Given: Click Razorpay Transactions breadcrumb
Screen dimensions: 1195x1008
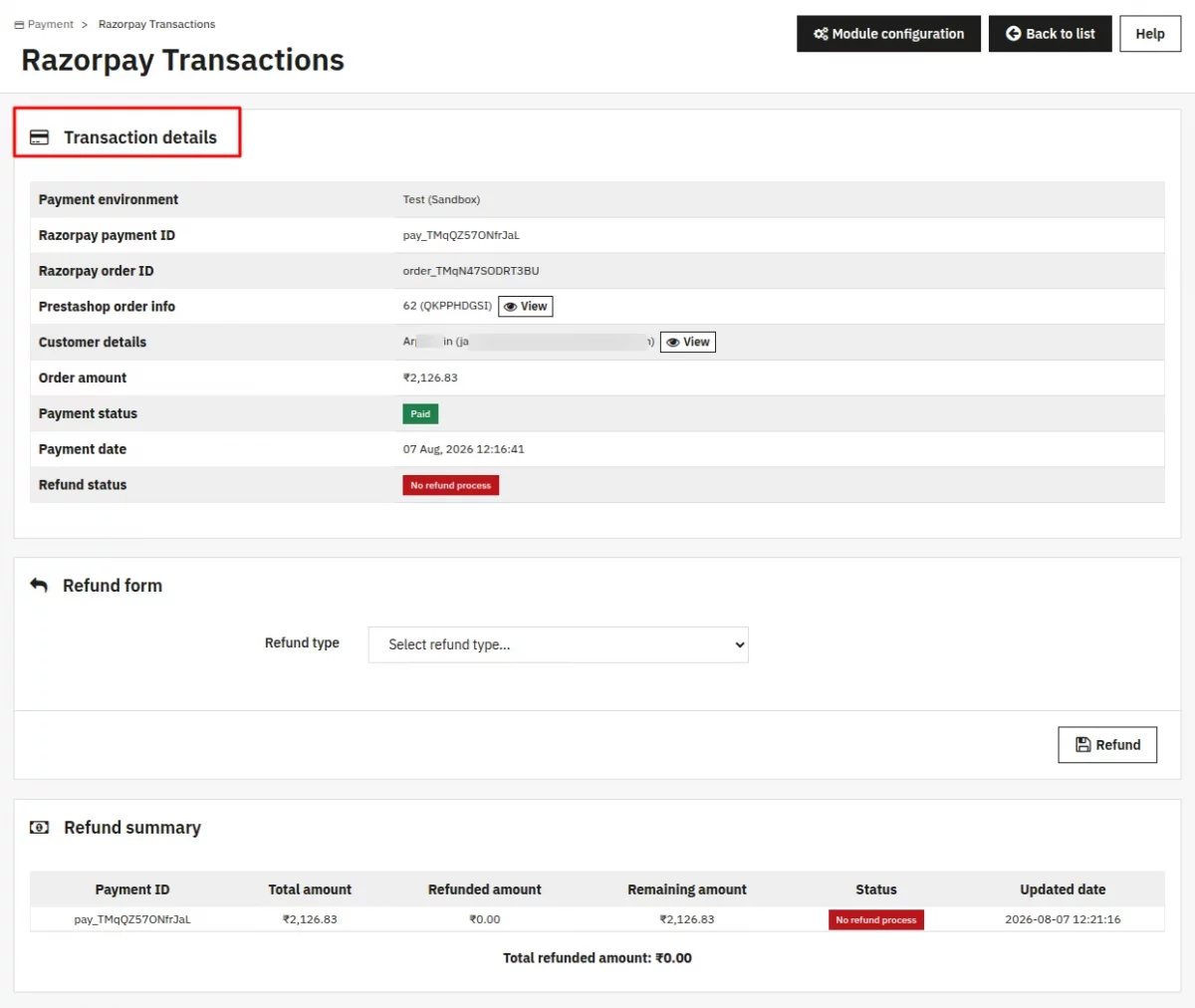Looking at the screenshot, I should [x=156, y=25].
